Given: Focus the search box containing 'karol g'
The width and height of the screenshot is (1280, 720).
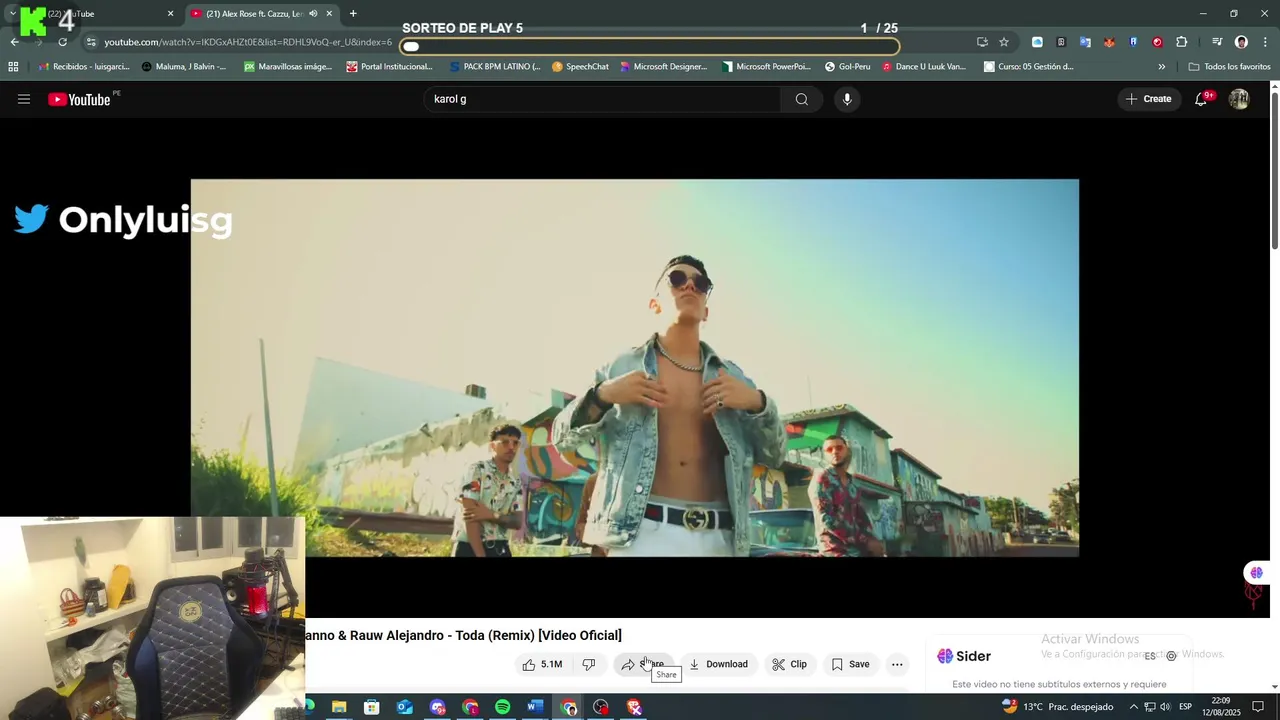Looking at the screenshot, I should (604, 99).
